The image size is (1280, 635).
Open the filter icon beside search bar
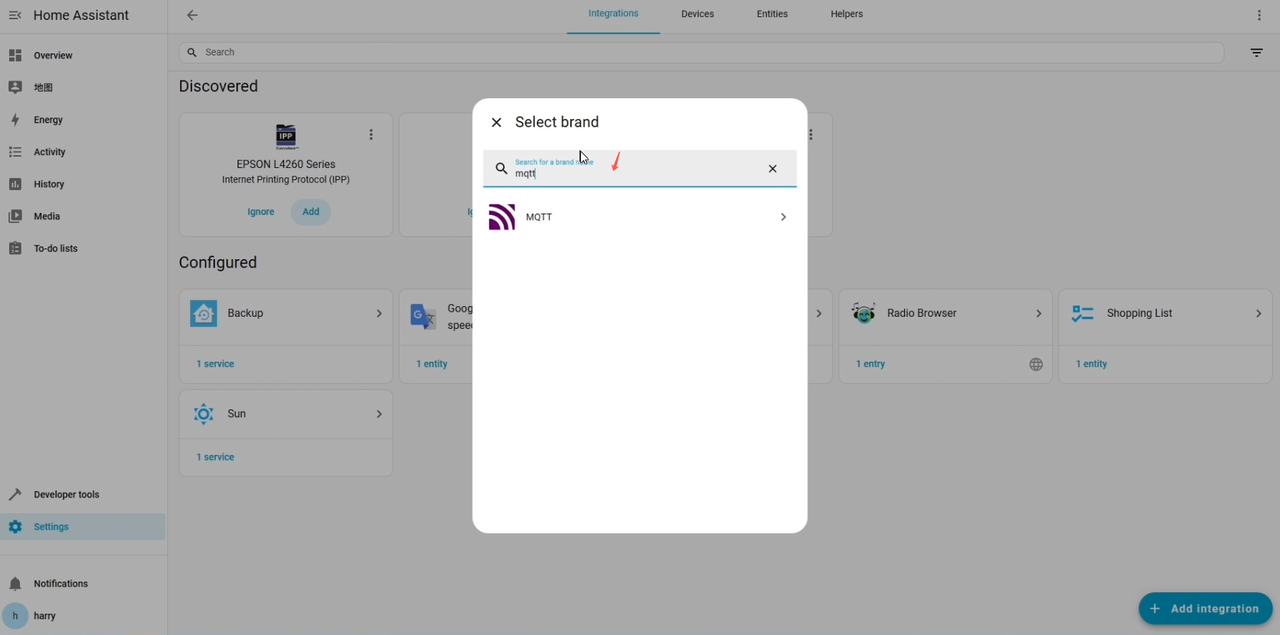click(x=1256, y=53)
